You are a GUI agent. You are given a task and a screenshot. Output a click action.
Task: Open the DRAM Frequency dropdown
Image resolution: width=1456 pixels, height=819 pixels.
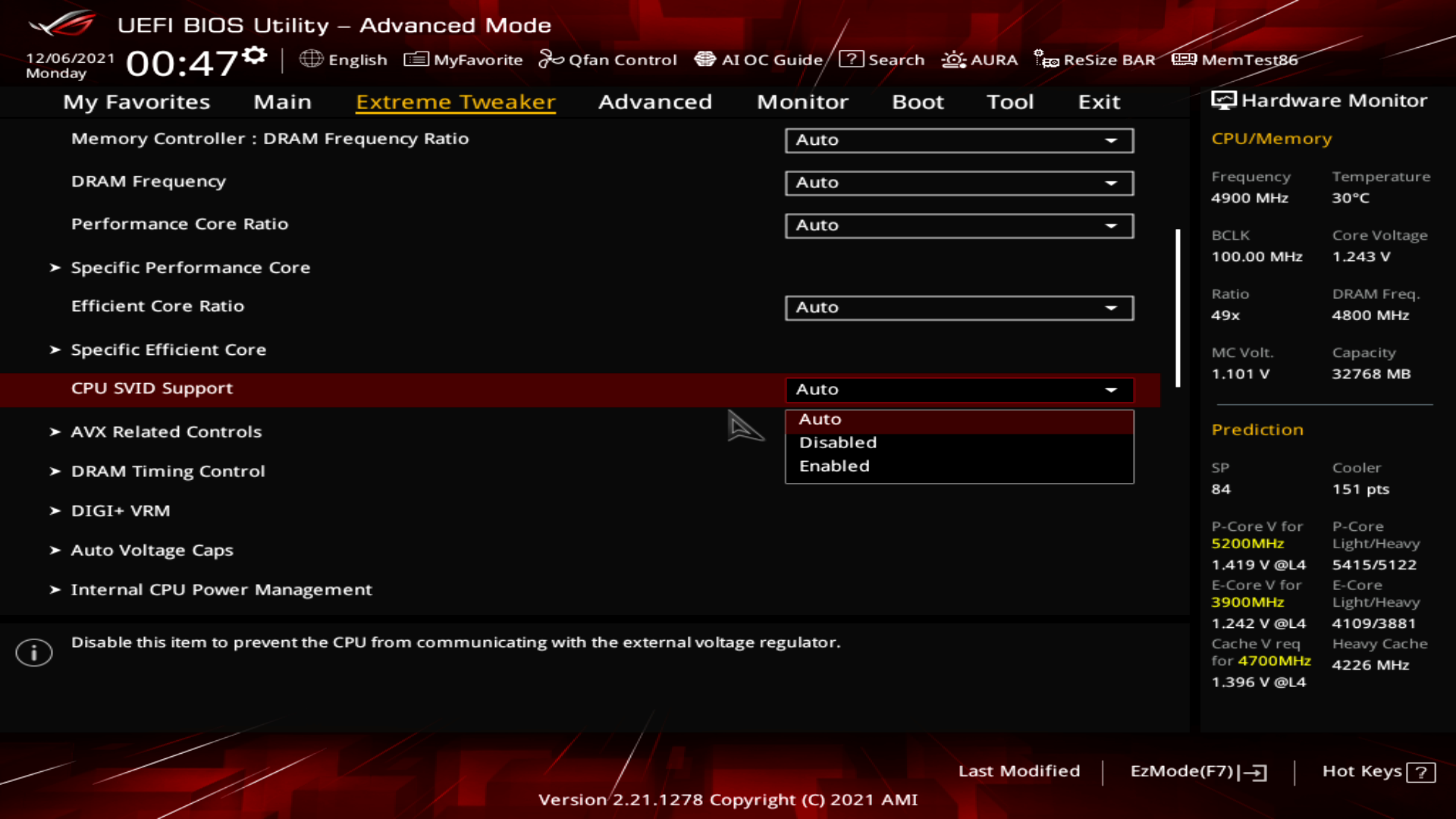959,183
